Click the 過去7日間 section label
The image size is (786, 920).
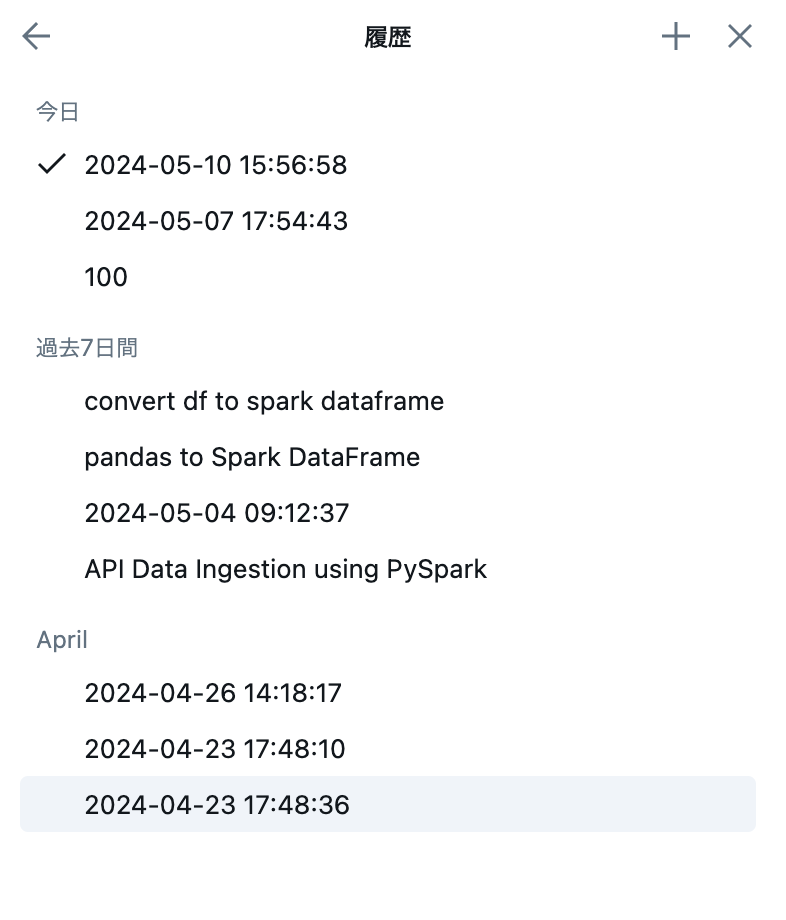(88, 347)
